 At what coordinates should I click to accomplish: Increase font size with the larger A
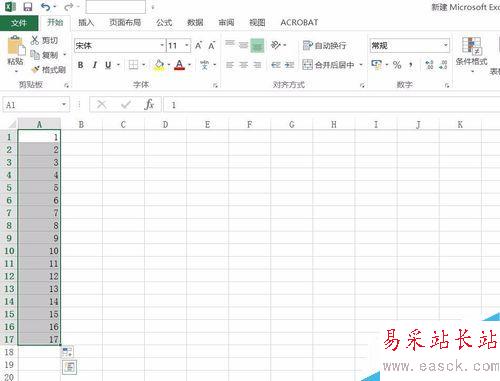(199, 46)
